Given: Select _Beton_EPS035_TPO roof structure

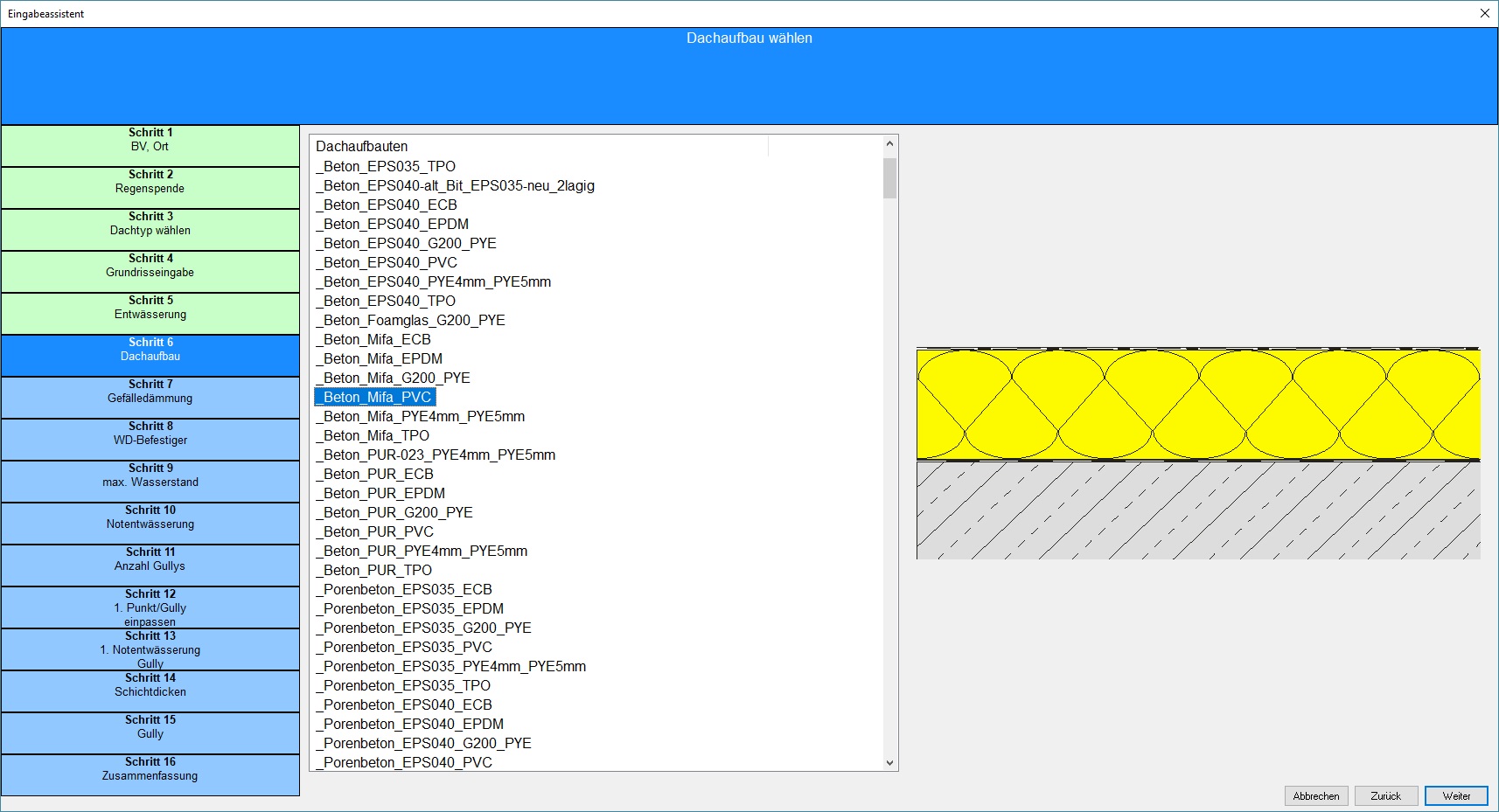Looking at the screenshot, I should tap(386, 166).
